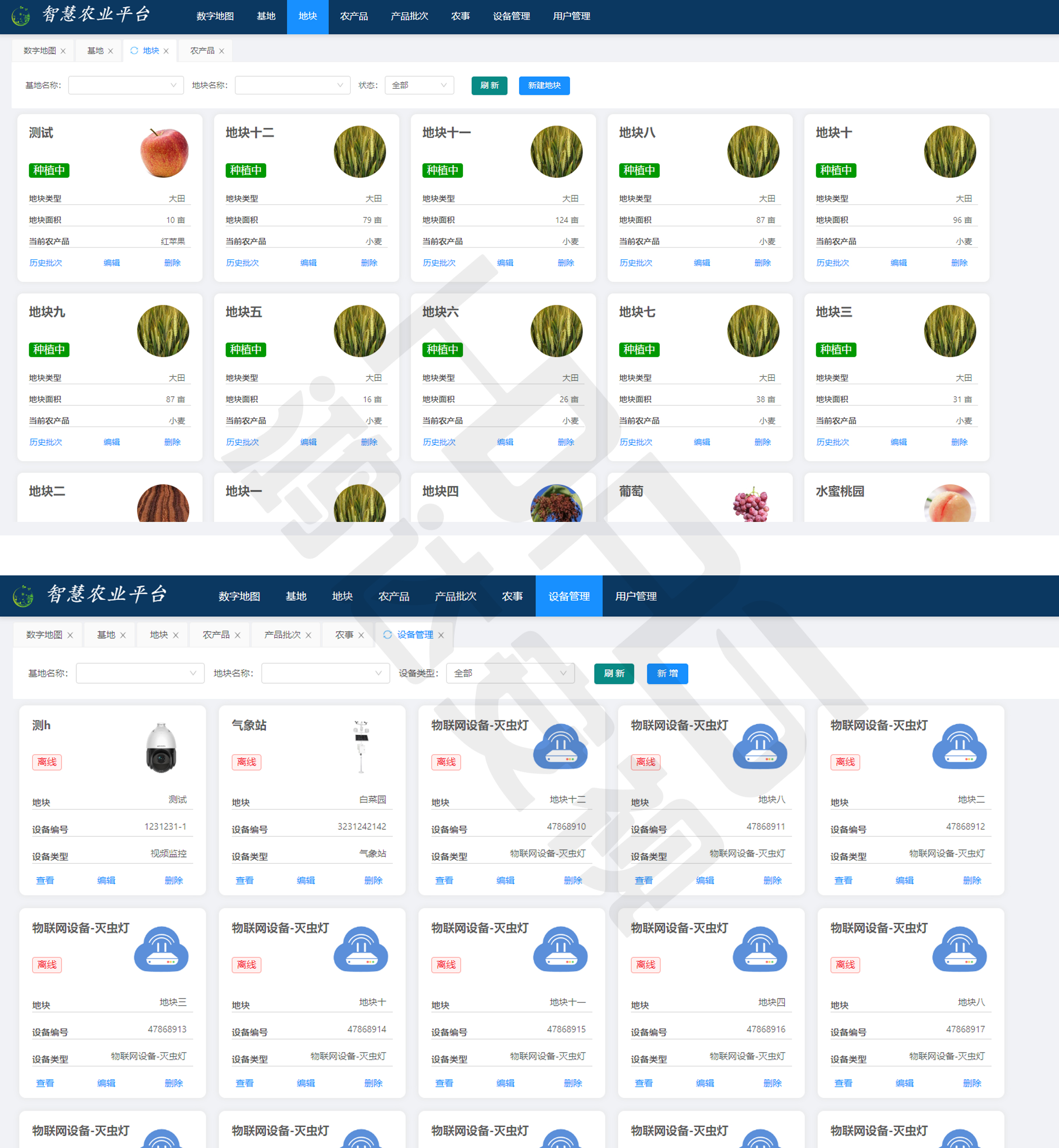
Task: Click the 种植中 status tag on 地块八
Action: pyautogui.click(x=639, y=170)
